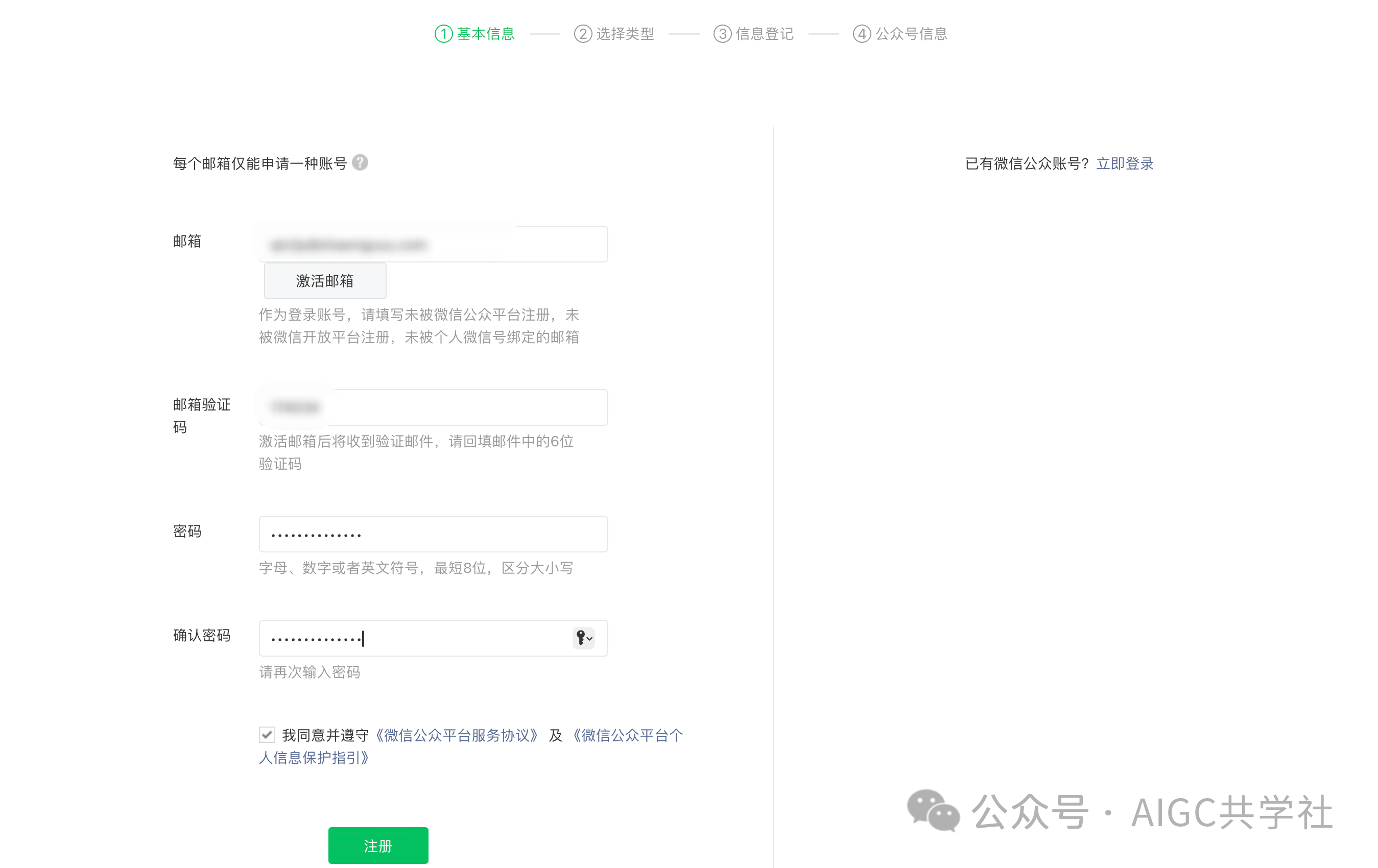Image resolution: width=1378 pixels, height=868 pixels.
Task: Open the password manager key icon
Action: point(580,638)
